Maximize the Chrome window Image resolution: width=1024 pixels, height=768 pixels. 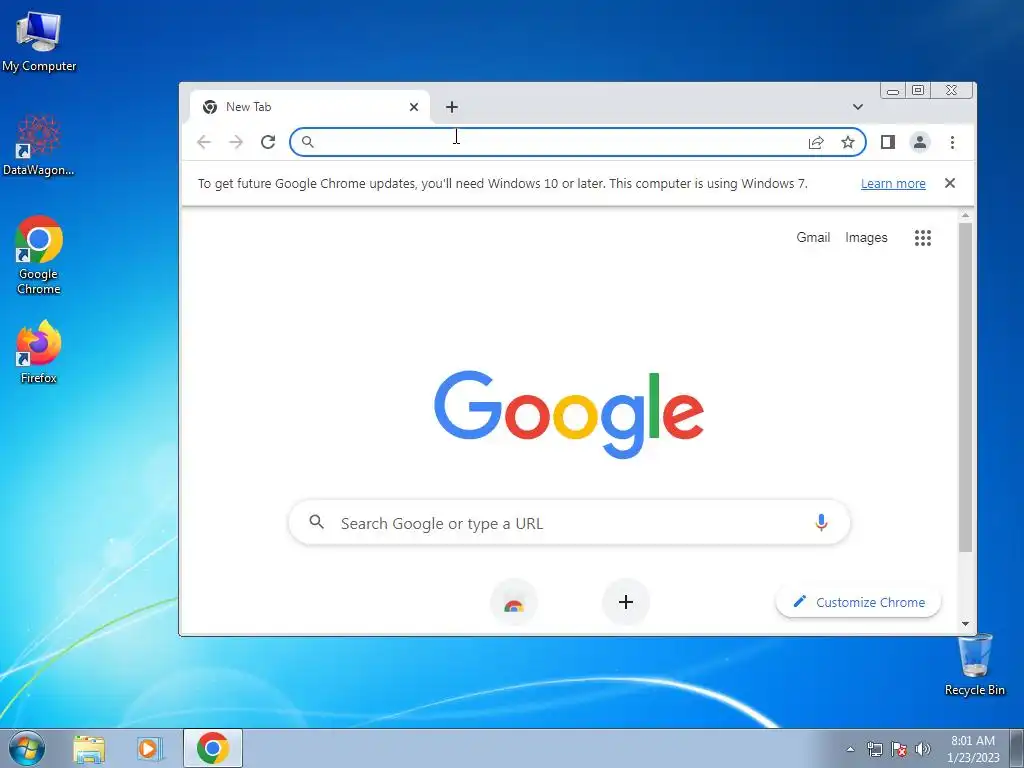pos(918,90)
